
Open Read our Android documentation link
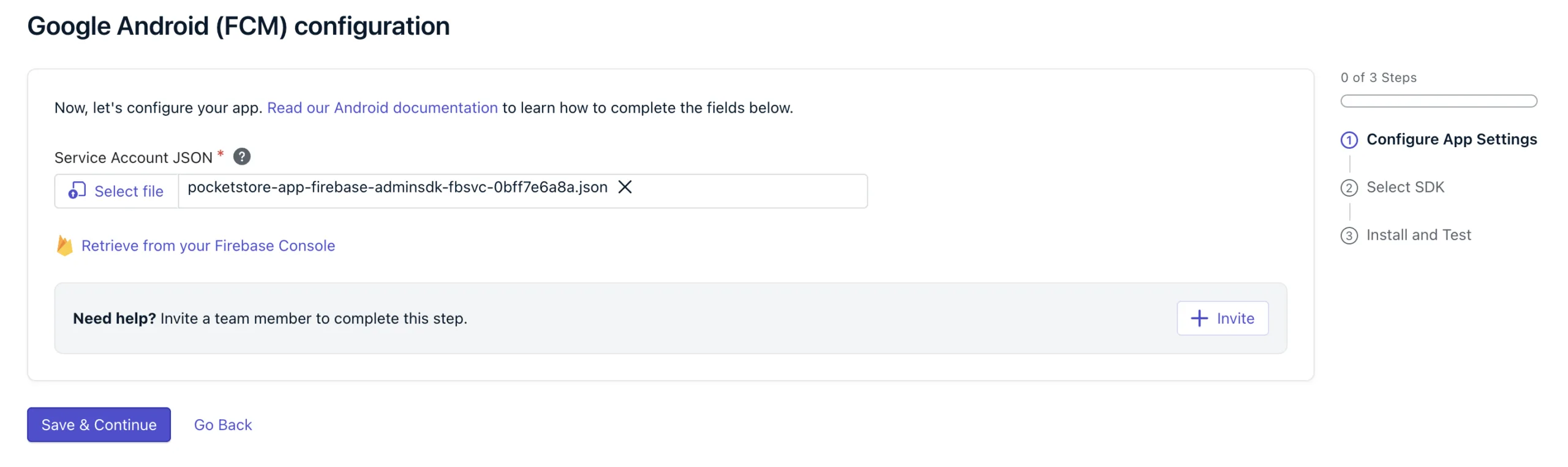(382, 107)
